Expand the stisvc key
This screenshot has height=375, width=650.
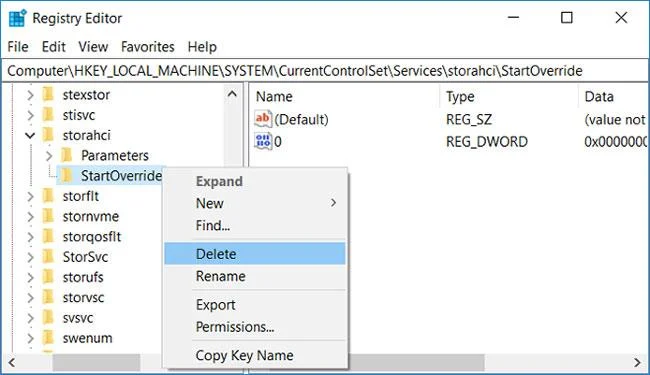(30, 115)
